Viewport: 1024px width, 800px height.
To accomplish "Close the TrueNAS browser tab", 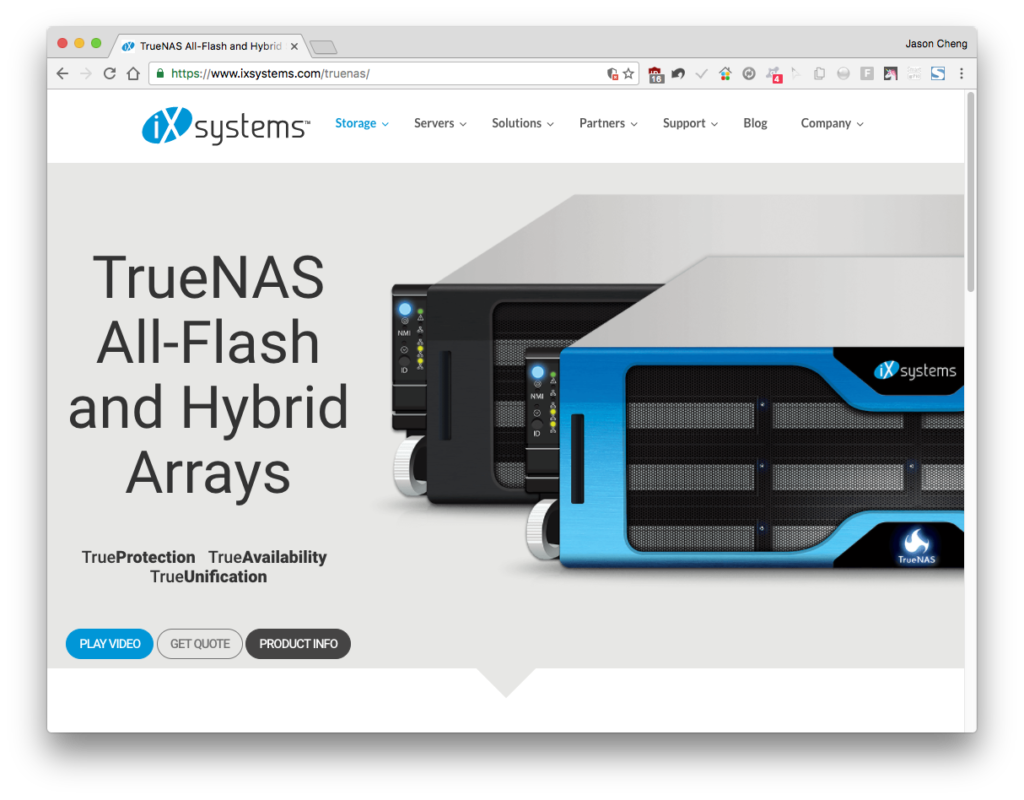I will [295, 46].
